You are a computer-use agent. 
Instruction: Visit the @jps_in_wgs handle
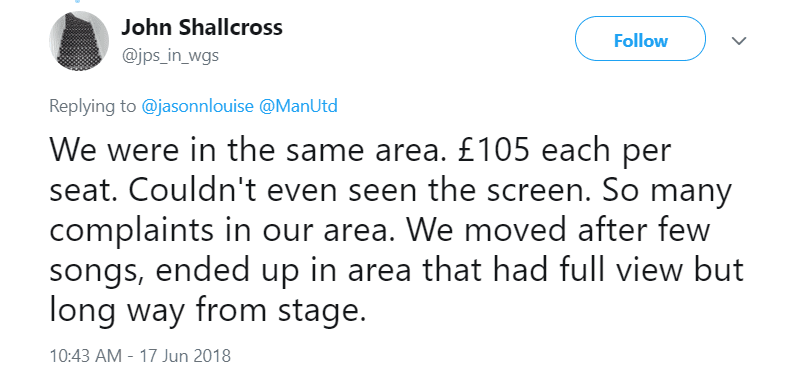170,55
